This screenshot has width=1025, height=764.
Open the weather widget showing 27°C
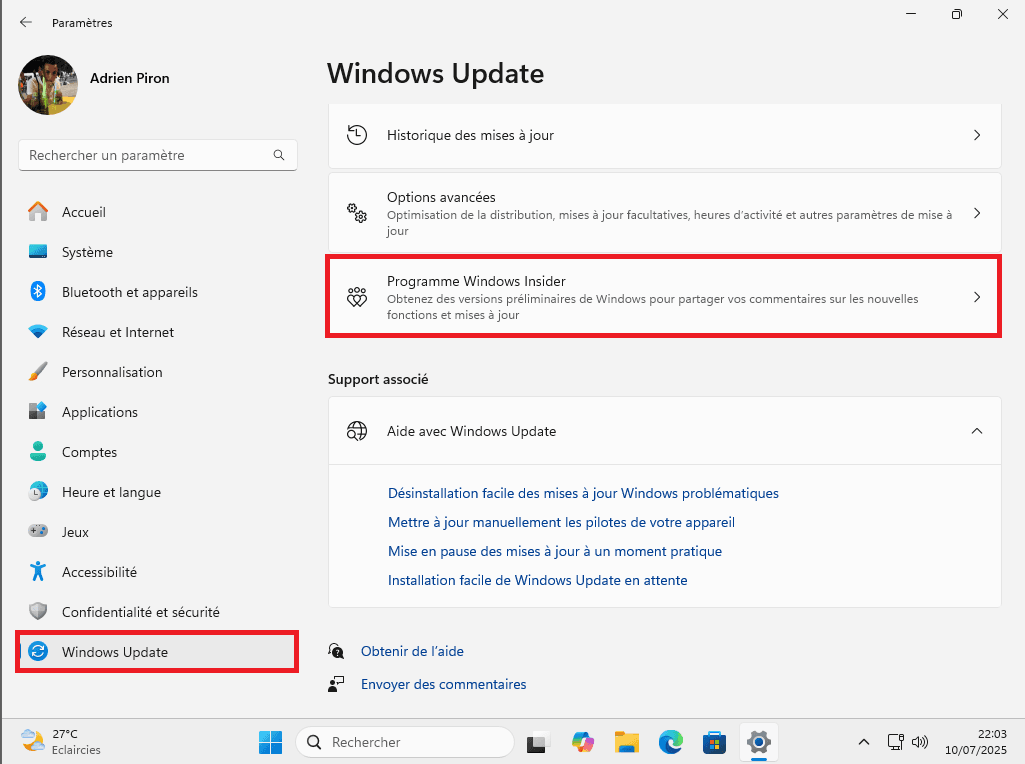(60, 741)
